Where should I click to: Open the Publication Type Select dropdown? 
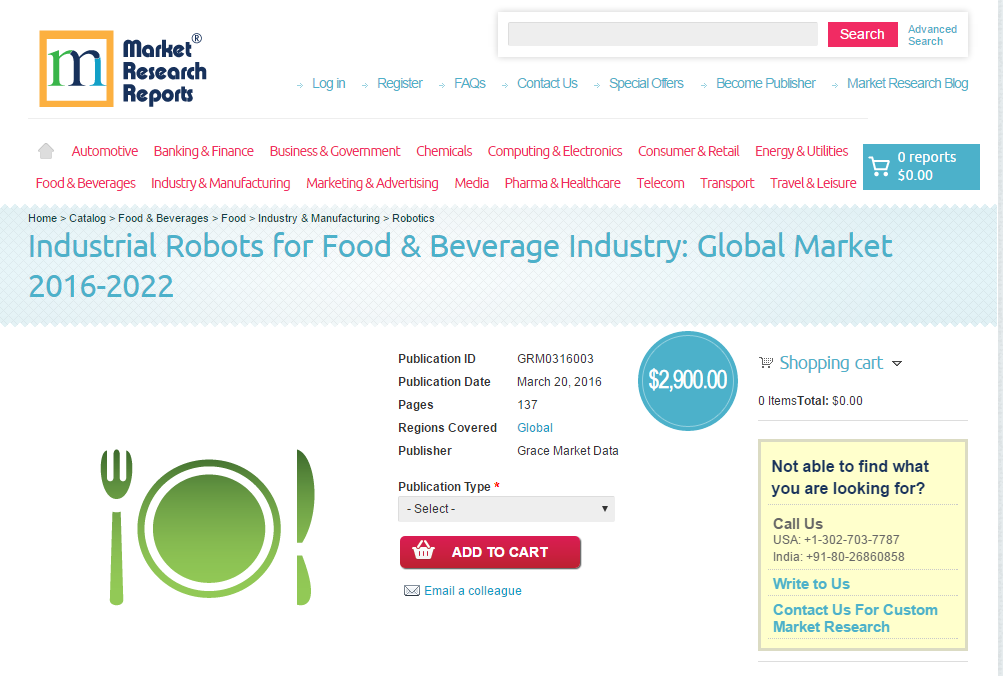505,508
